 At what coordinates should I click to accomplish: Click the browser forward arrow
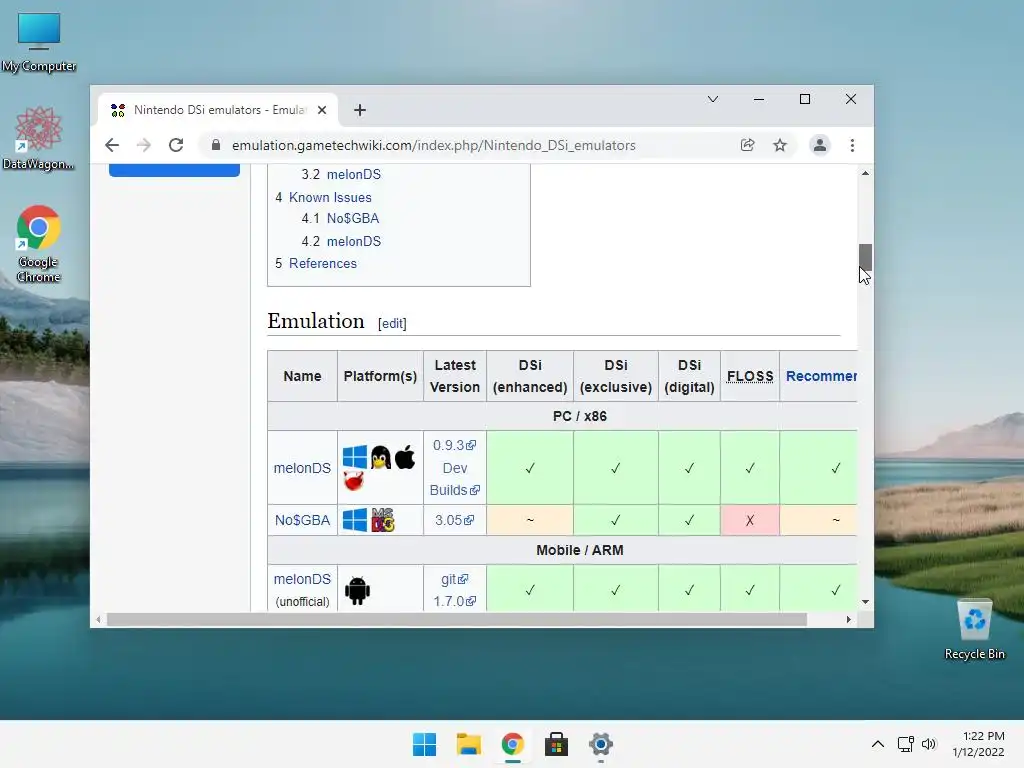pyautogui.click(x=144, y=145)
